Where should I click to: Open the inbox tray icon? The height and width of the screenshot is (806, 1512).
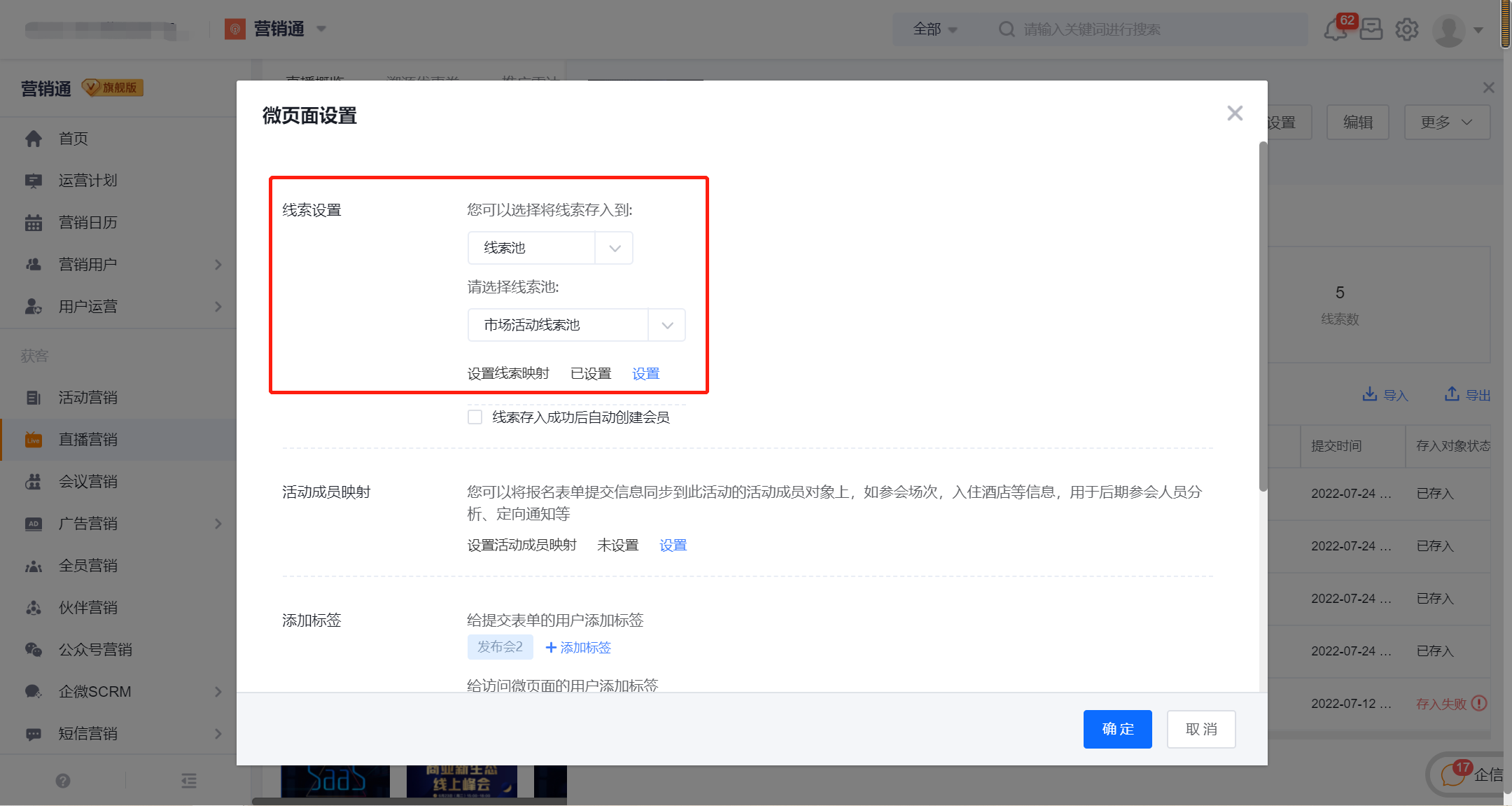point(1371,29)
